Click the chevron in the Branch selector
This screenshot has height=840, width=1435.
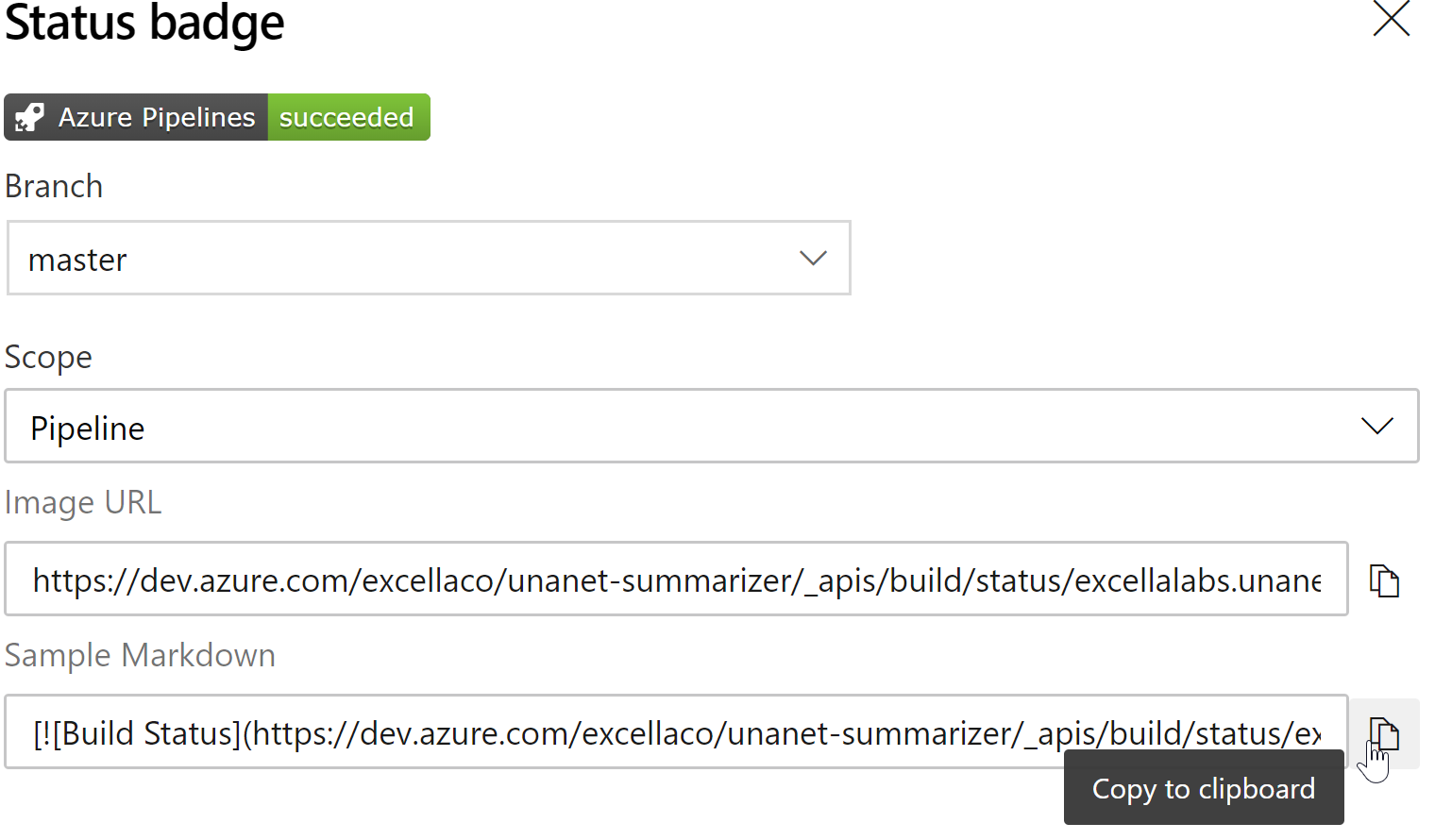pyautogui.click(x=813, y=258)
